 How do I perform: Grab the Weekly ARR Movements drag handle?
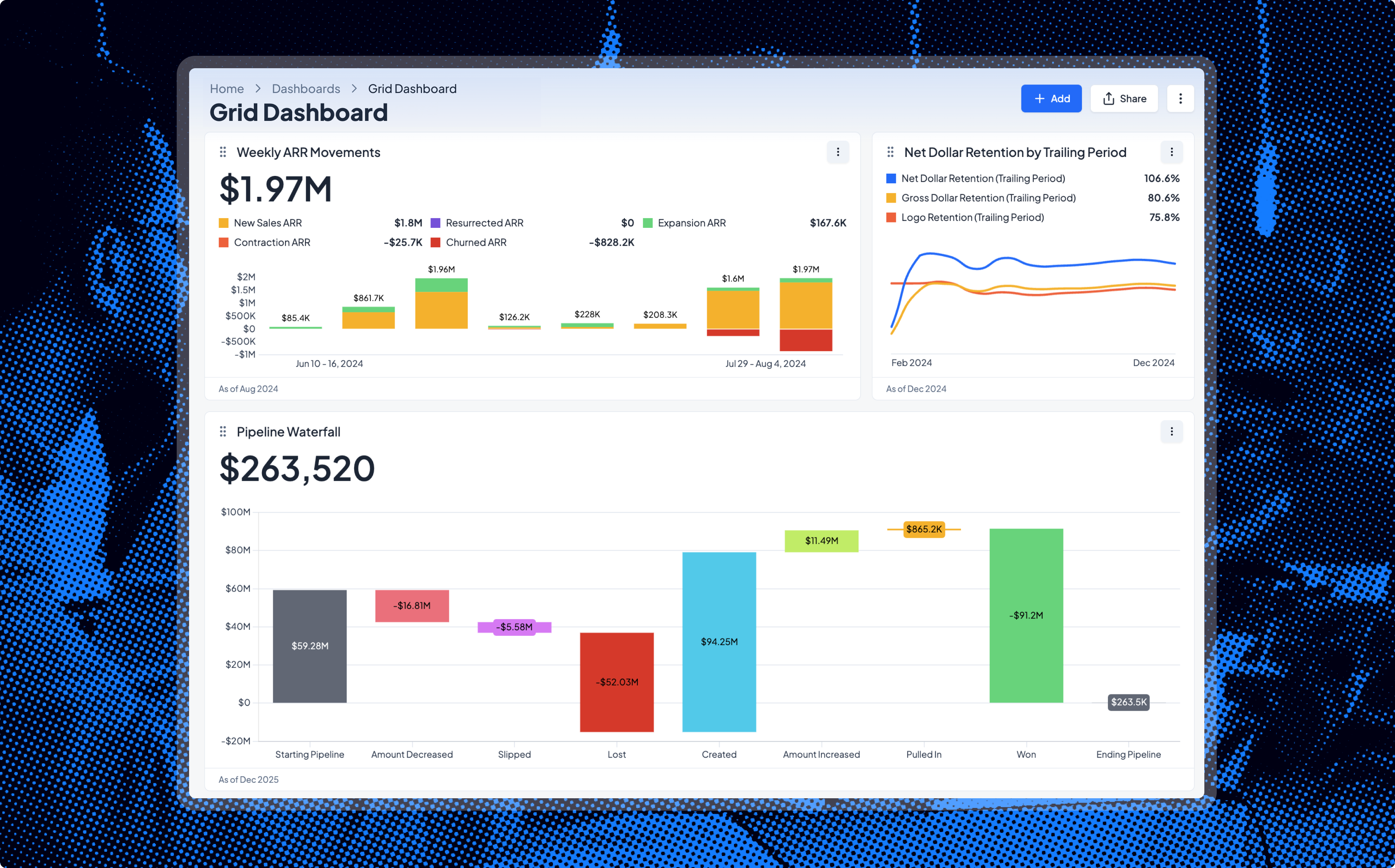tap(223, 152)
